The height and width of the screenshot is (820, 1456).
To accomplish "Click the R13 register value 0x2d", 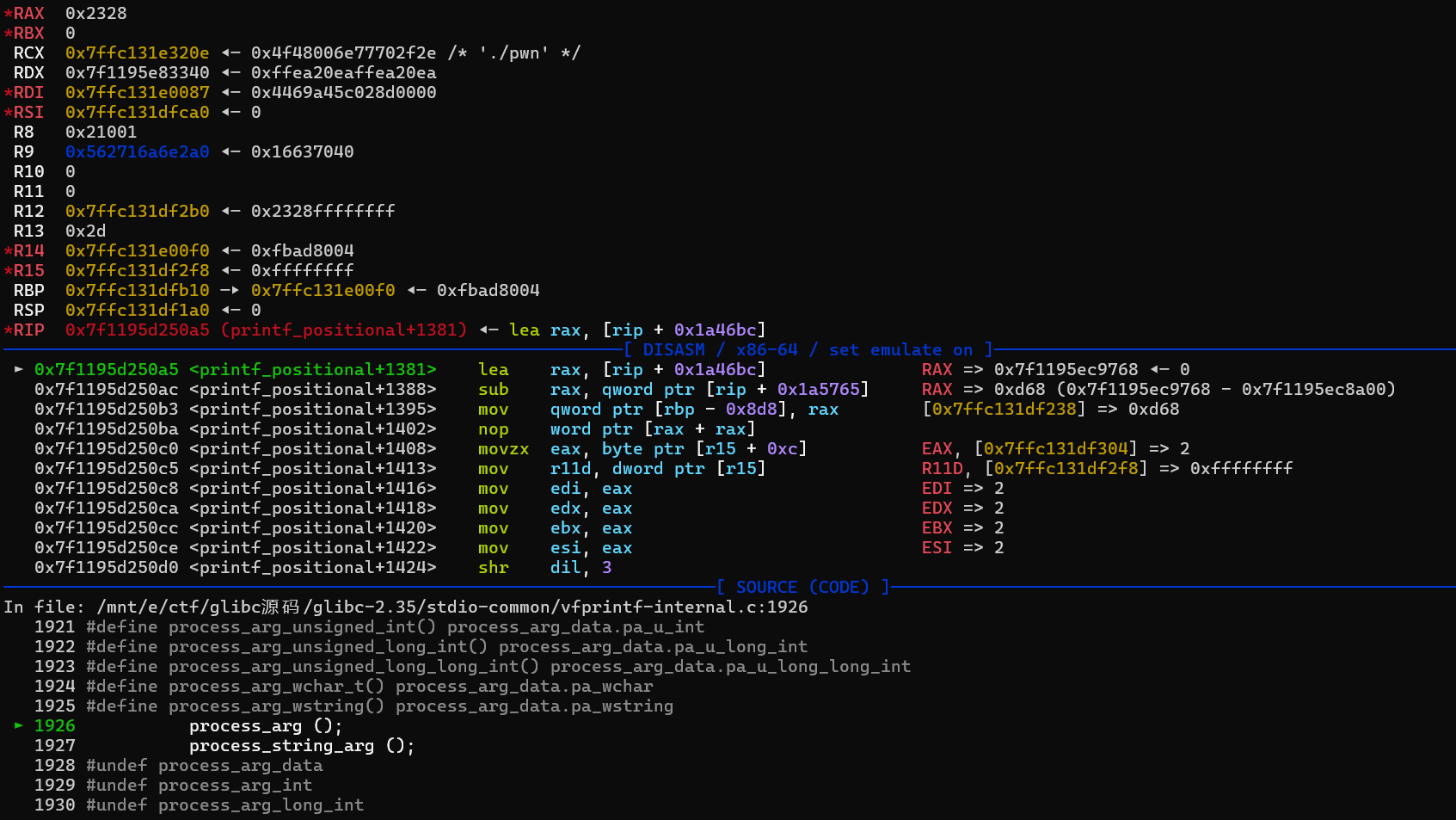I will point(85,231).
